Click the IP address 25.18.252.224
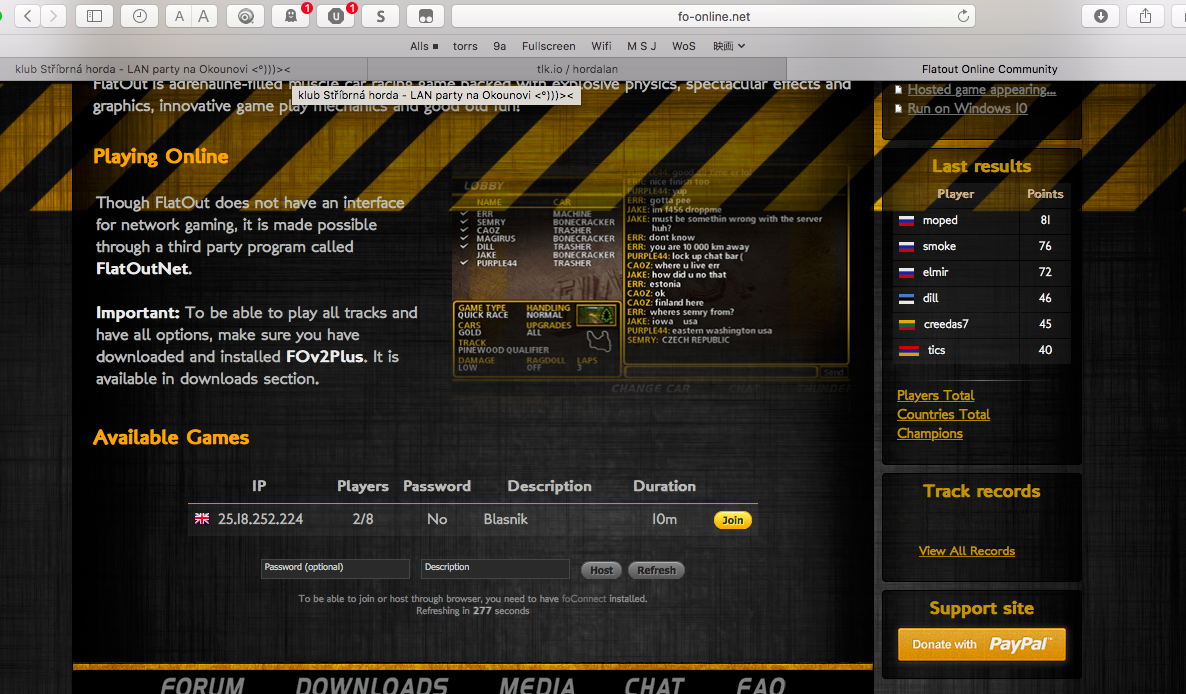1186x694 pixels. pyautogui.click(x=260, y=519)
